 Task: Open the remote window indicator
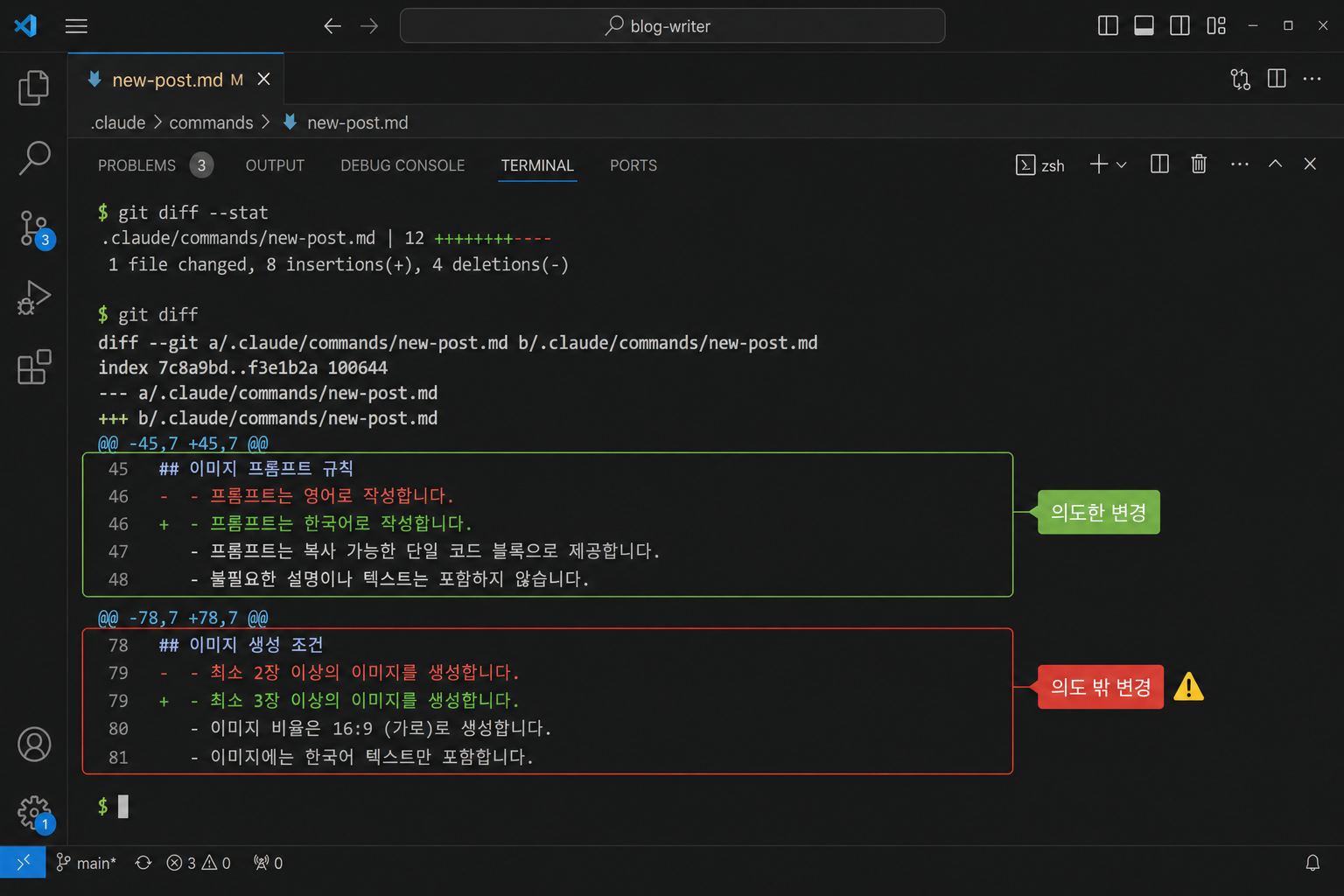point(23,863)
